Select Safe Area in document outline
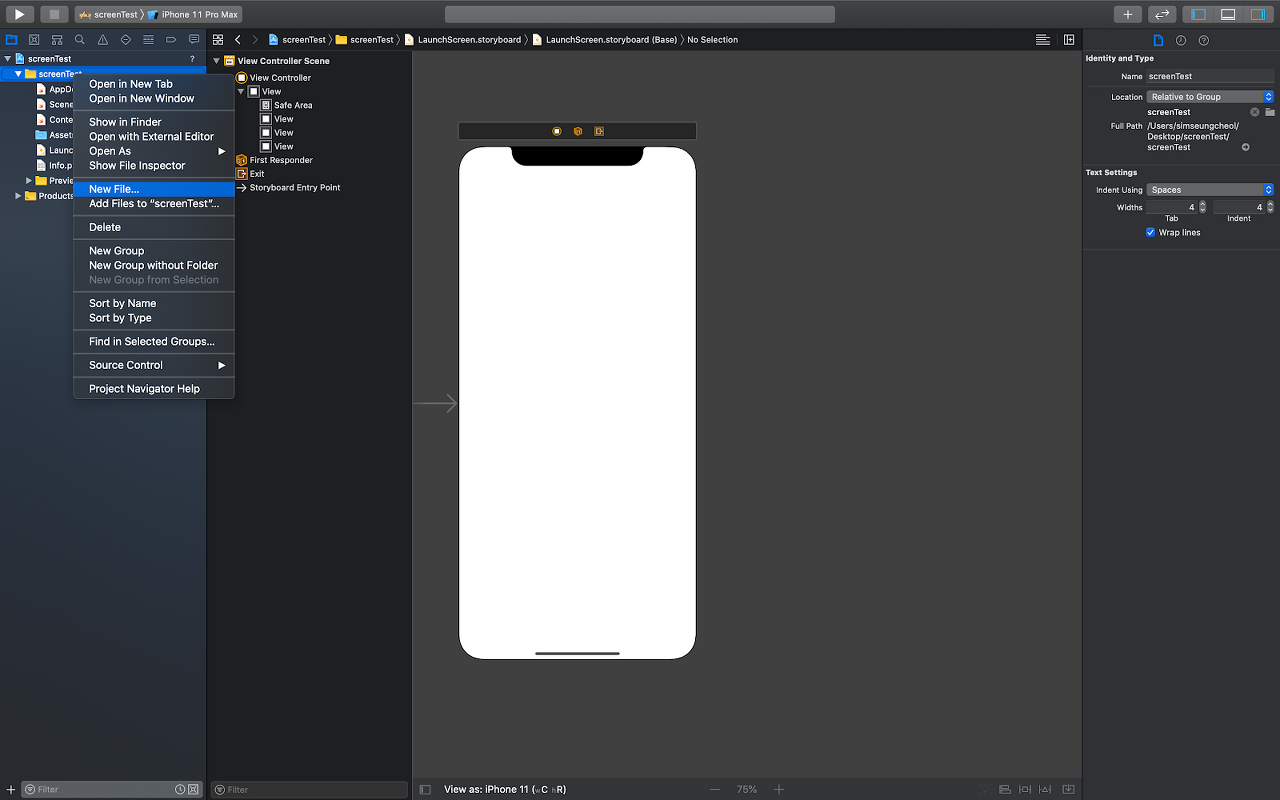This screenshot has height=800, width=1280. point(286,105)
